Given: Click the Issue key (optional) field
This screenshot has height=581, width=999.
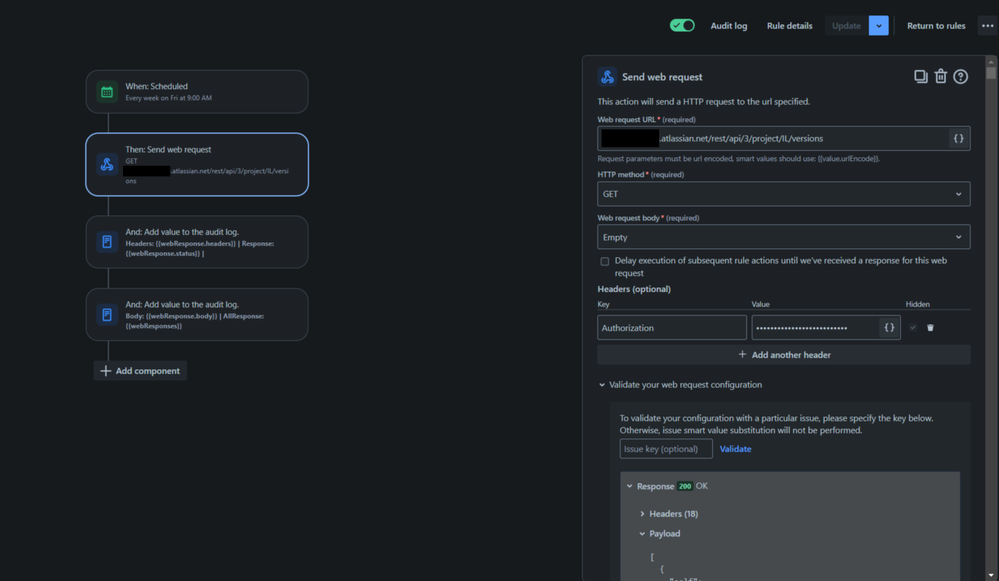Looking at the screenshot, I should (666, 448).
